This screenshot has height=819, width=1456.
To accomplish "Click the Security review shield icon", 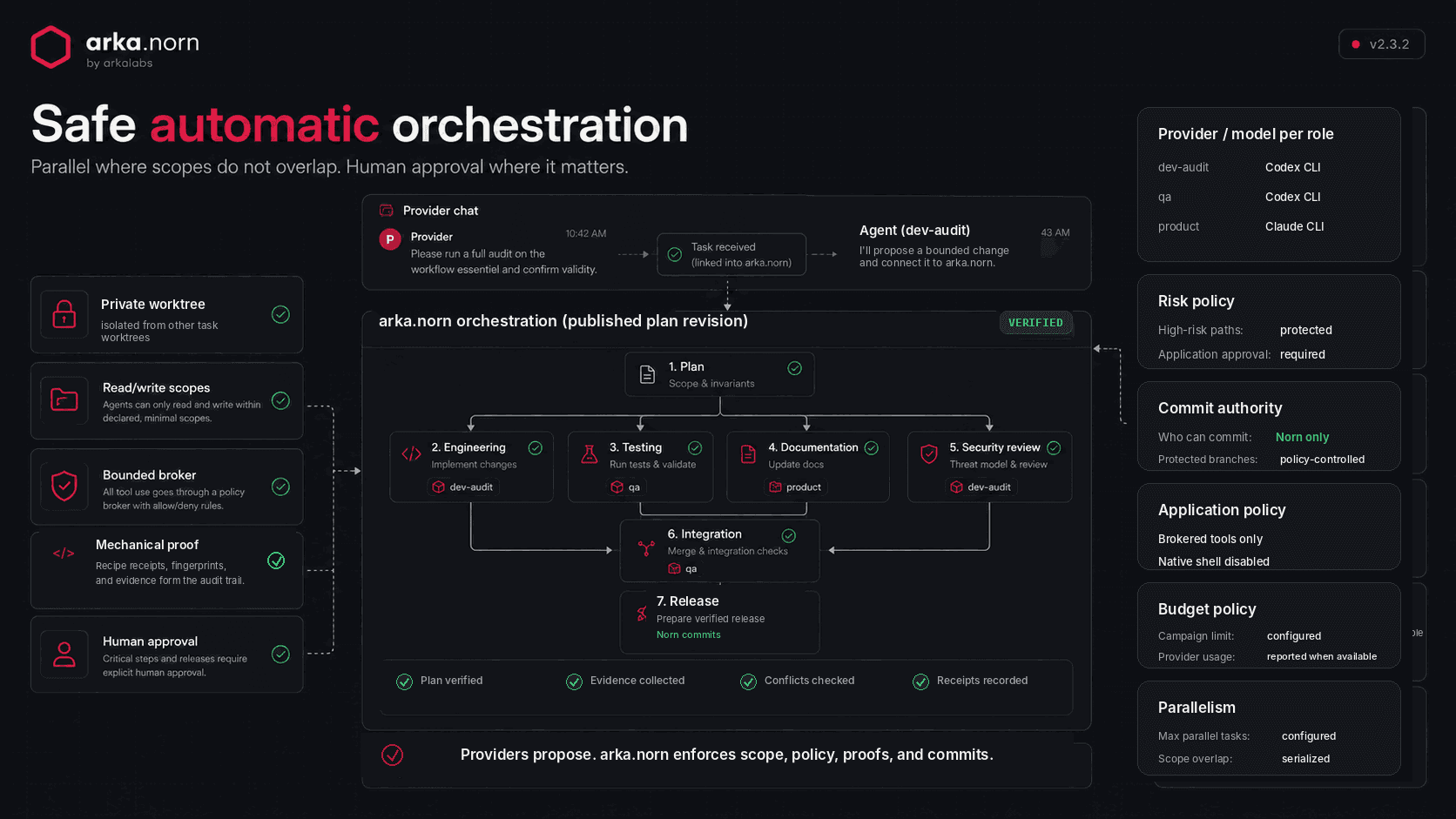I will 929,453.
